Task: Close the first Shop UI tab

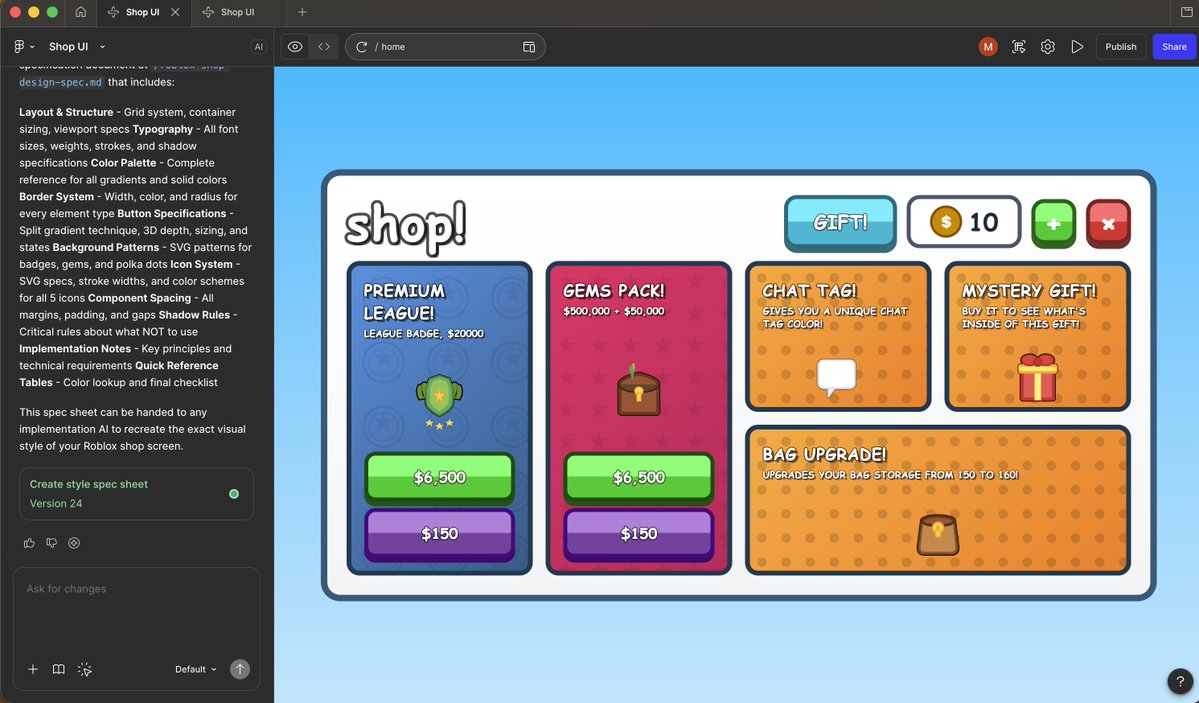Action: click(175, 12)
